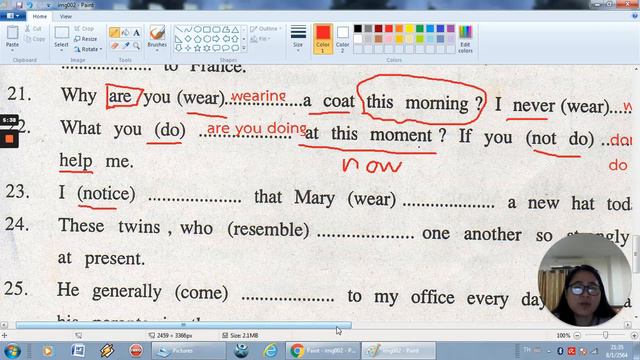Click the Cut scissors command
The height and width of the screenshot is (360, 640).
pos(33,29)
